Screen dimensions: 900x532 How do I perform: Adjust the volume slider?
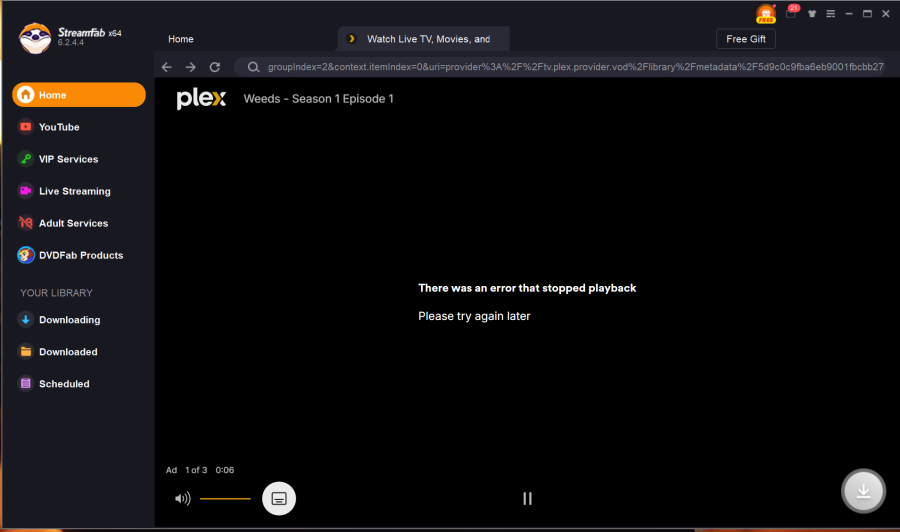[x=225, y=499]
